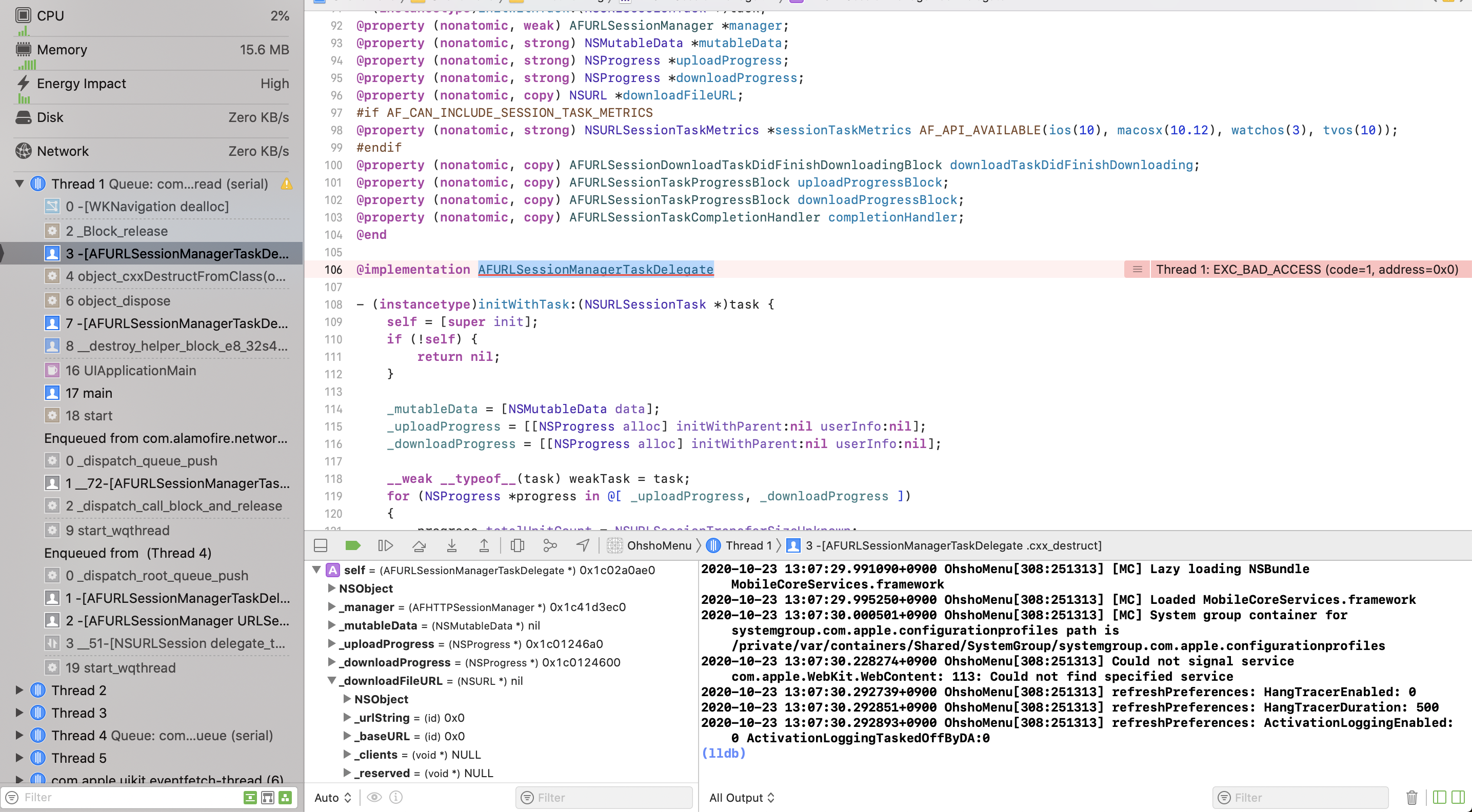This screenshot has height=812, width=1472.
Task: Expand the _manager variable
Action: pyautogui.click(x=331, y=606)
